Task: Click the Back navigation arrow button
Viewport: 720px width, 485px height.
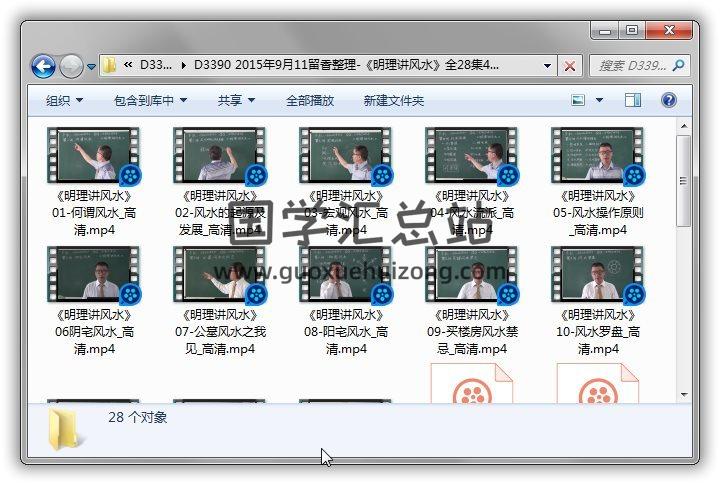Action: 43,67
